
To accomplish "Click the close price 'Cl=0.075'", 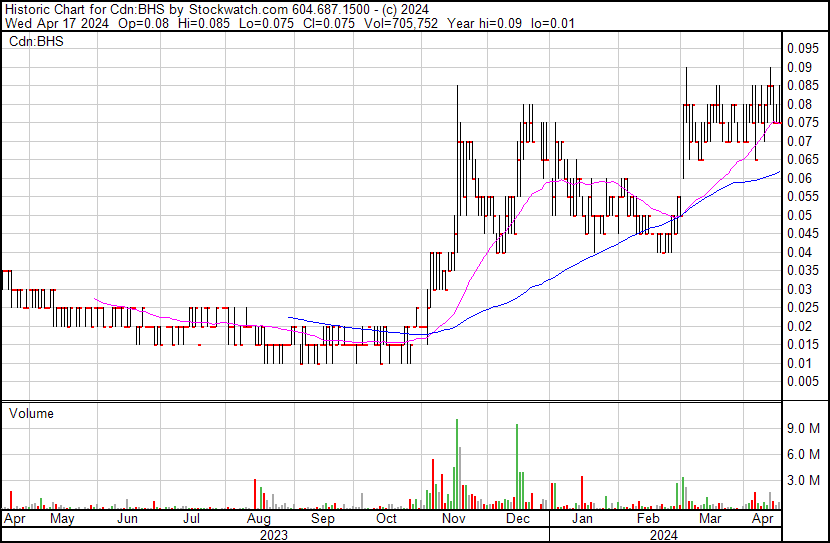I will point(328,23).
